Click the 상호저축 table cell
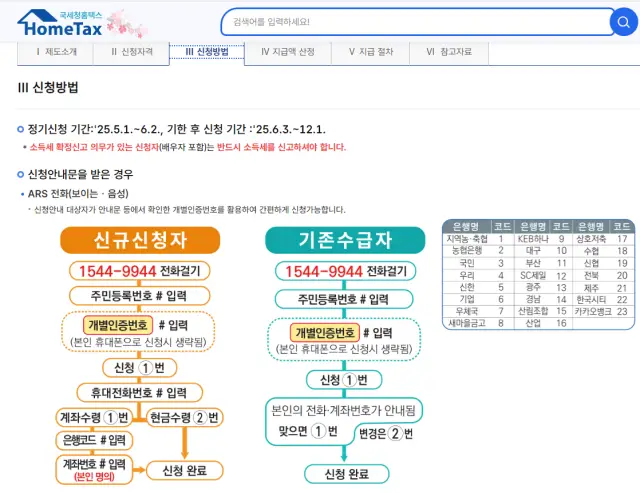 (591, 239)
